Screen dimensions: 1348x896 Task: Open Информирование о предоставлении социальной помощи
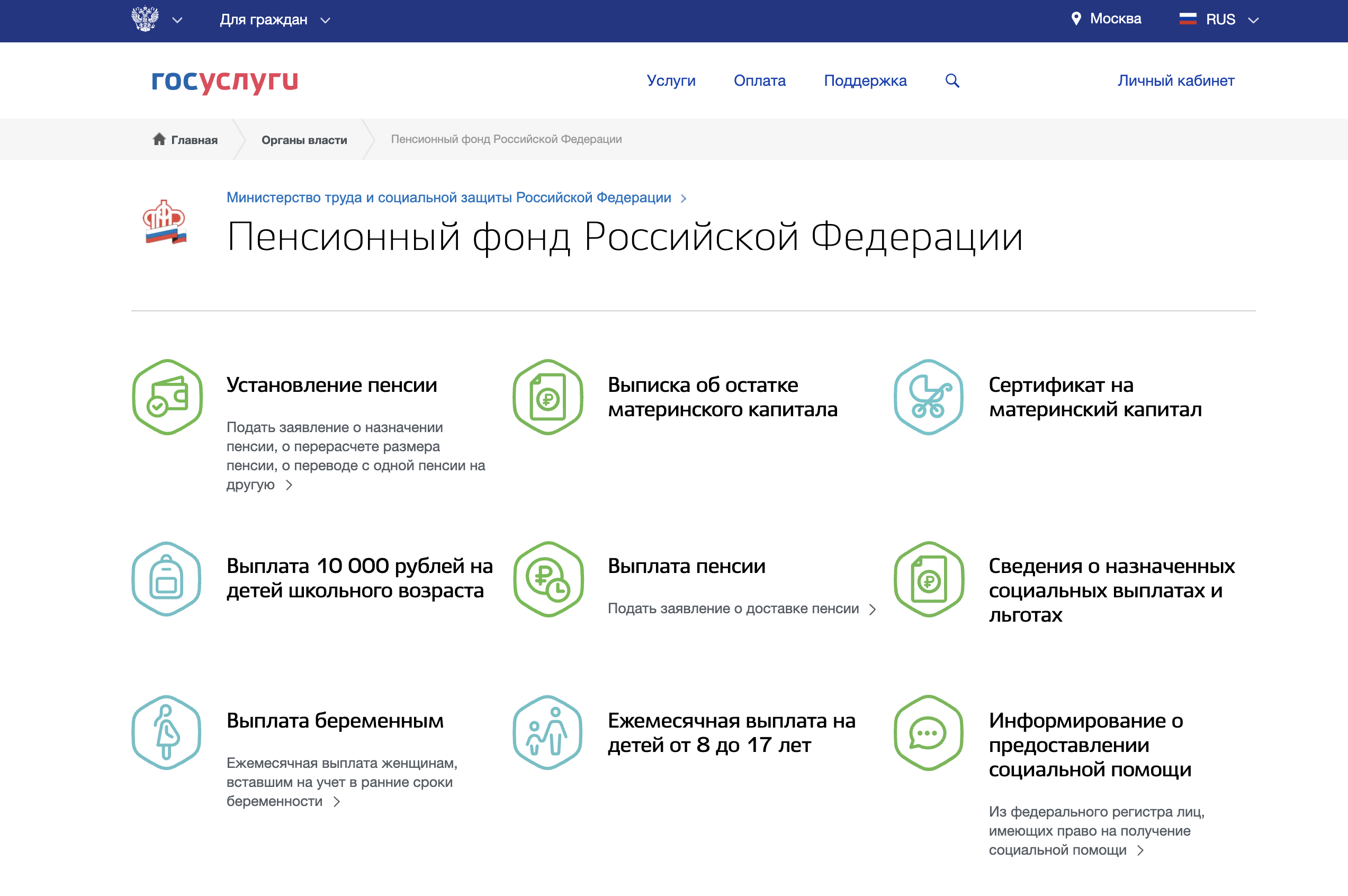1090,745
